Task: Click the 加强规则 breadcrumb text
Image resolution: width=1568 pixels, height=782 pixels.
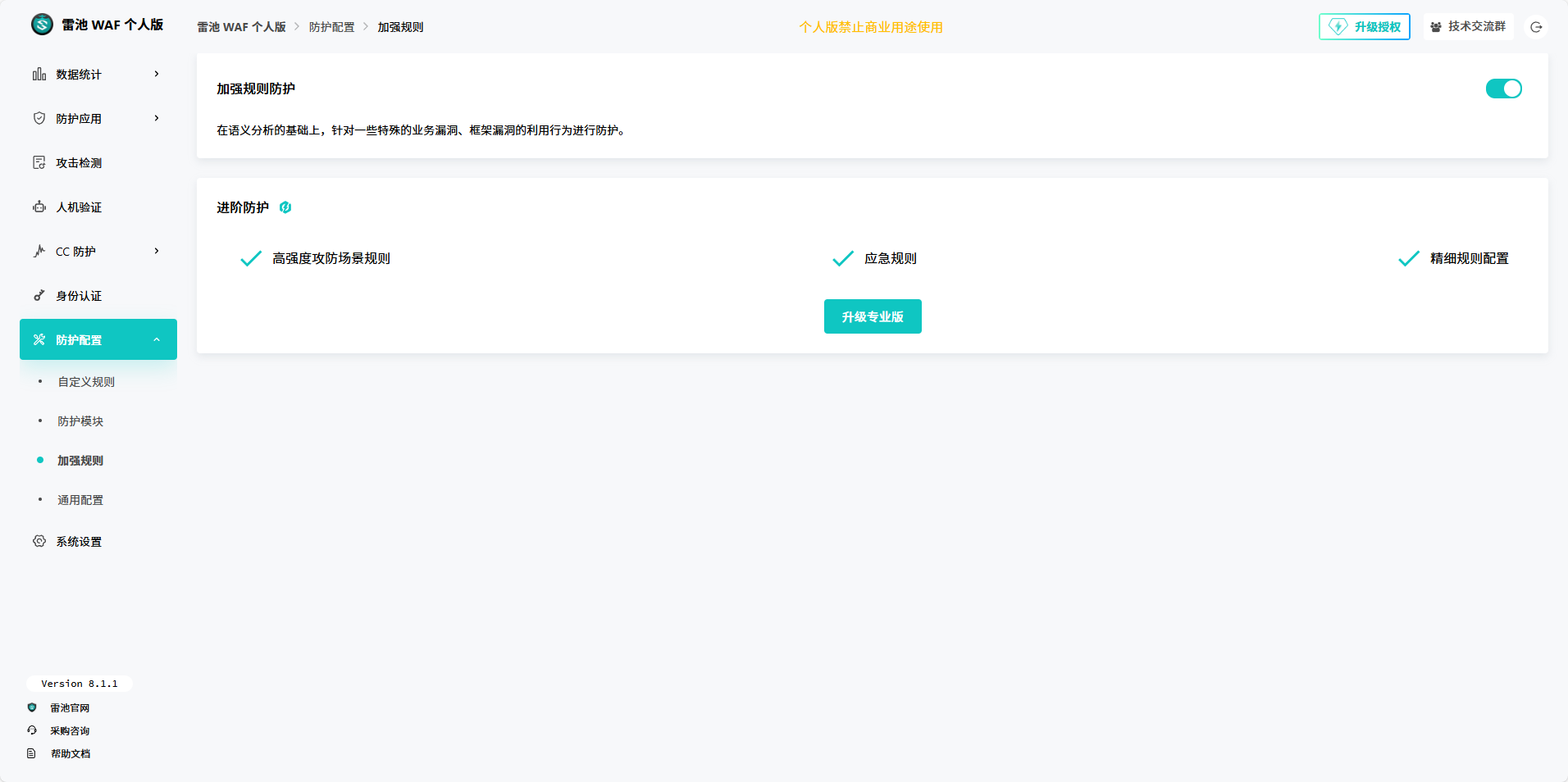Action: click(400, 27)
